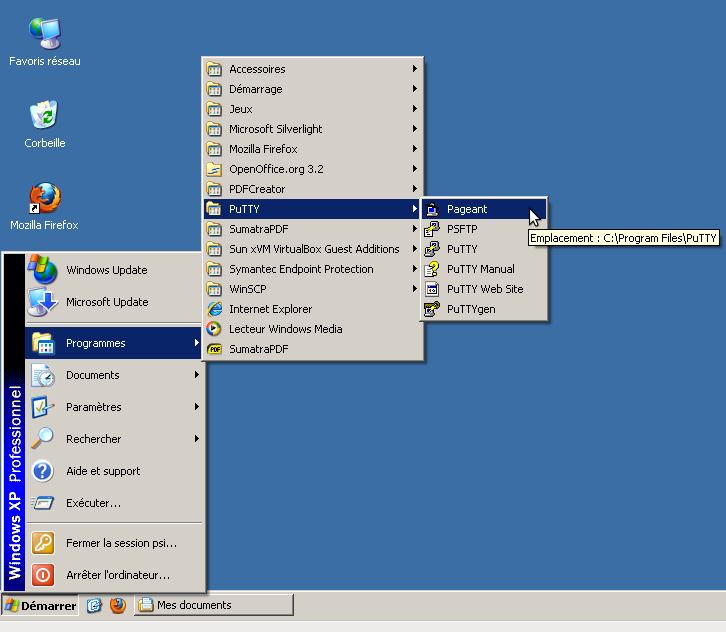Click the Exécuter run icon
This screenshot has height=632, width=726.
pos(43,503)
